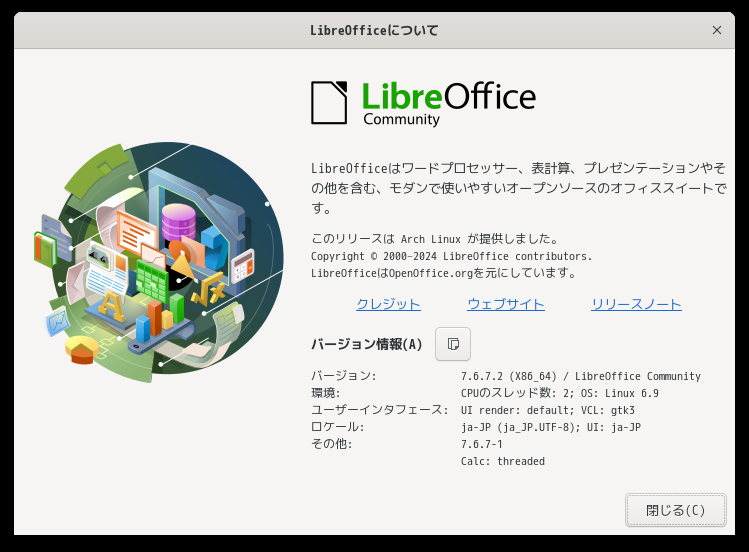Click the purple database cylinder in the illustration
This screenshot has width=749, height=552.
(179, 222)
